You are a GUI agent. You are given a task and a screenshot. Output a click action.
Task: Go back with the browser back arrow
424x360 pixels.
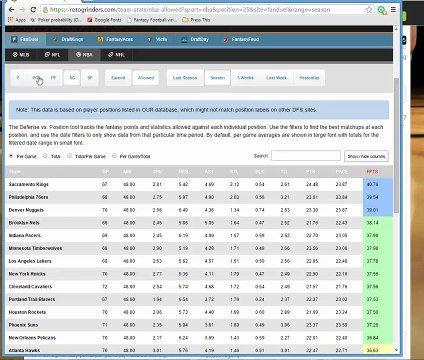11,10
